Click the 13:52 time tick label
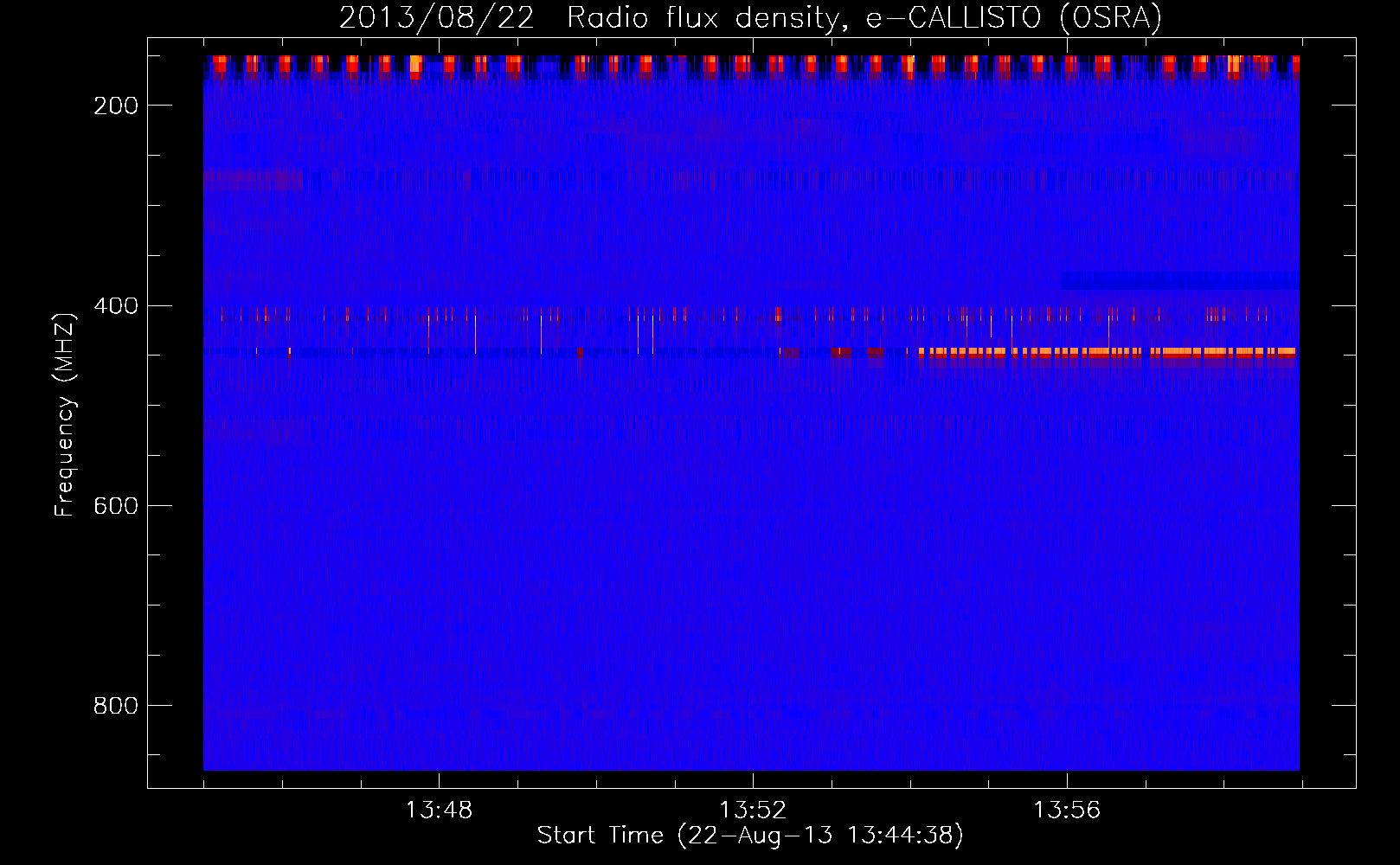This screenshot has width=1400, height=865. (753, 810)
